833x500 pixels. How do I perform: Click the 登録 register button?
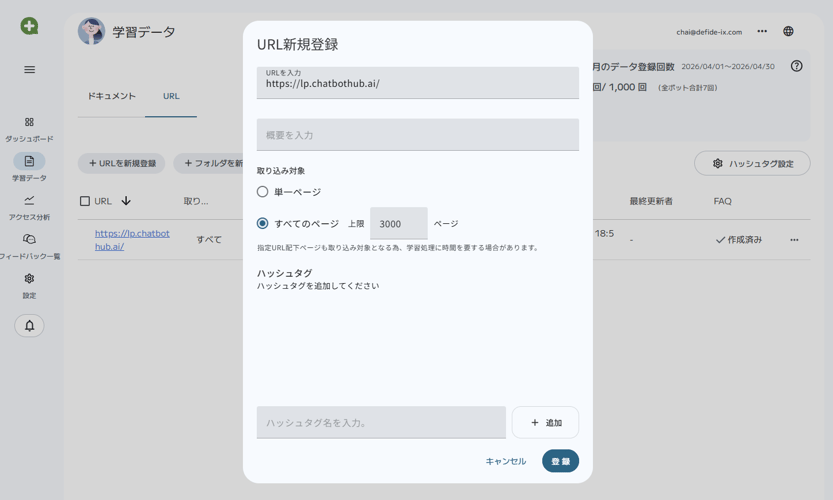point(560,461)
